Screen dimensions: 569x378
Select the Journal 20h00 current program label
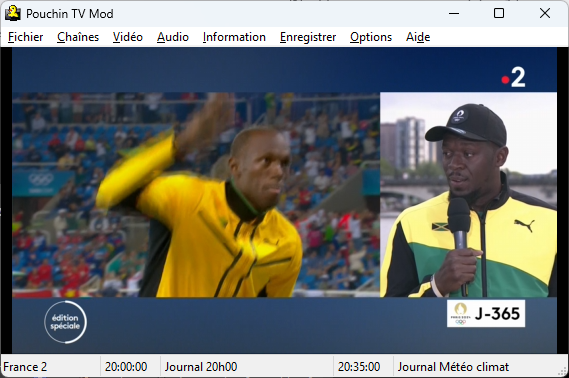coord(201,367)
